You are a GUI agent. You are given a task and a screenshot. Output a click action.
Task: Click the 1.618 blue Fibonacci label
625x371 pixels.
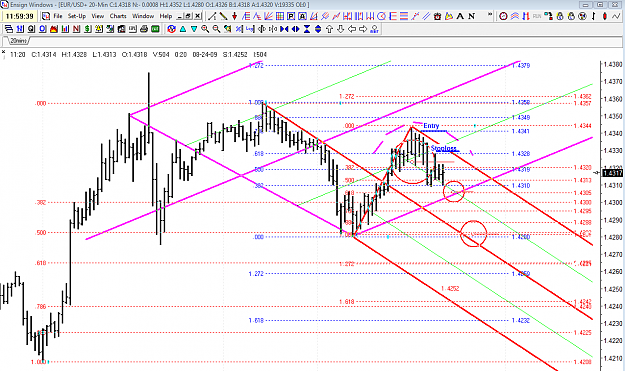click(256, 320)
